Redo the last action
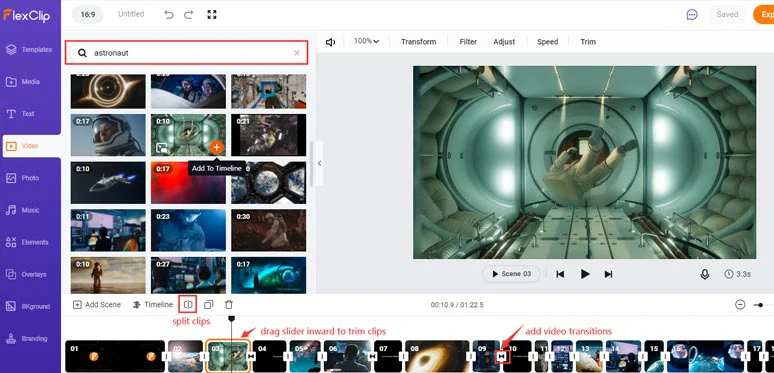This screenshot has width=774, height=373. [189, 14]
